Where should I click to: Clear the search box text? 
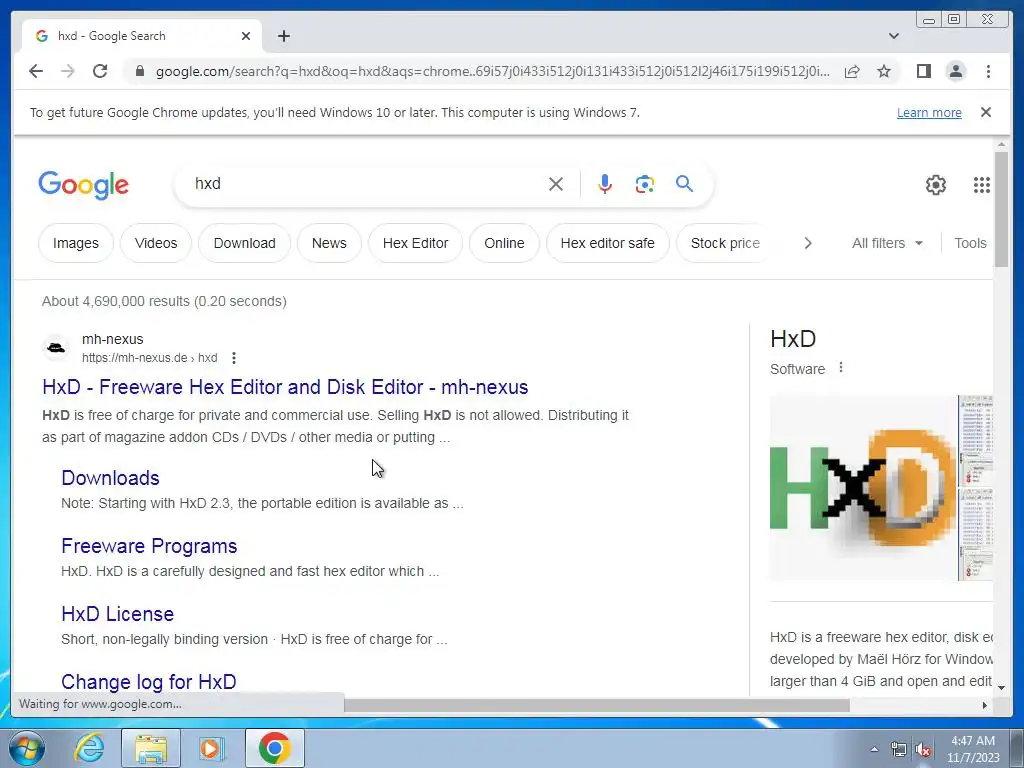pyautogui.click(x=556, y=184)
